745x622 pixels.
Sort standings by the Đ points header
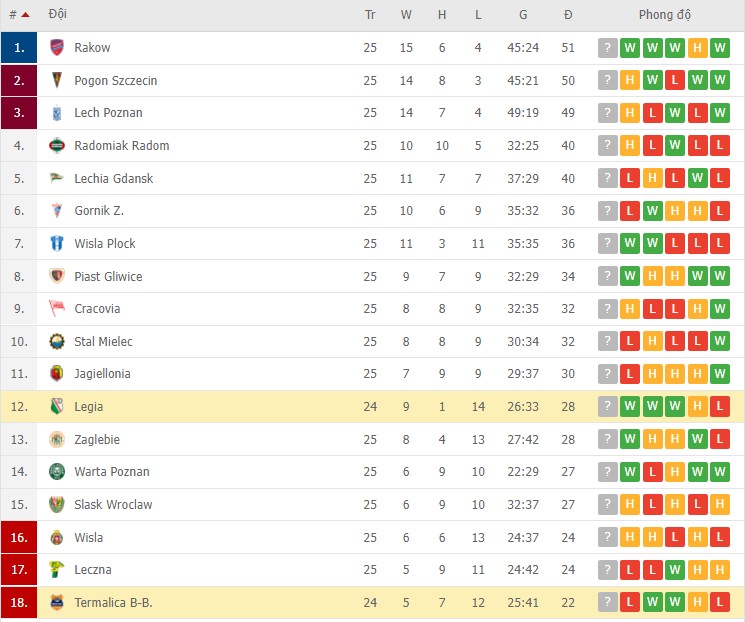568,15
